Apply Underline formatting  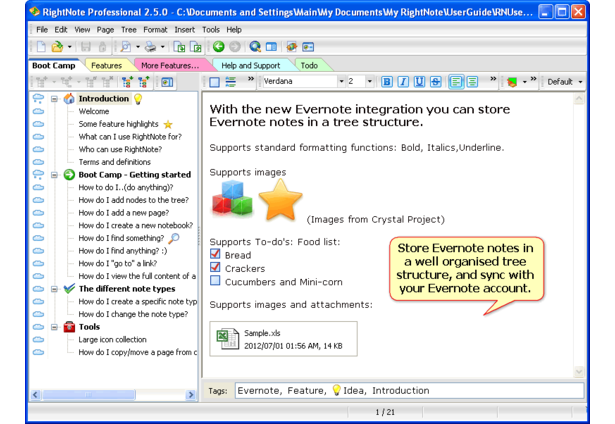point(419,82)
